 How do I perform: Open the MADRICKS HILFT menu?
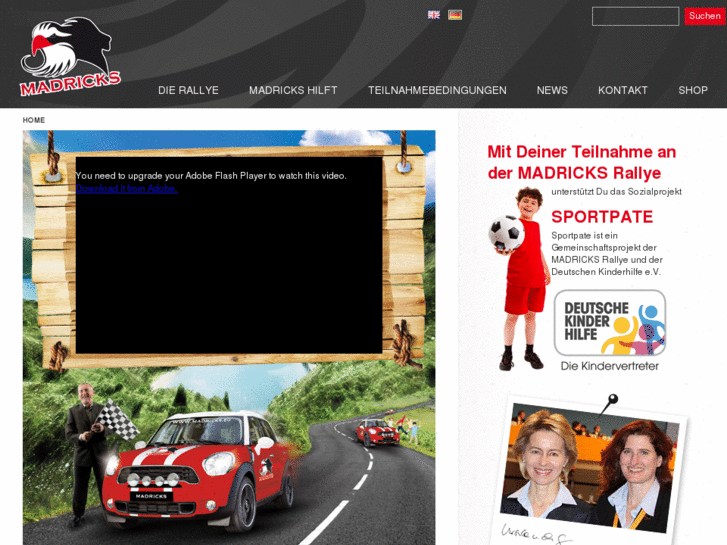pos(293,90)
